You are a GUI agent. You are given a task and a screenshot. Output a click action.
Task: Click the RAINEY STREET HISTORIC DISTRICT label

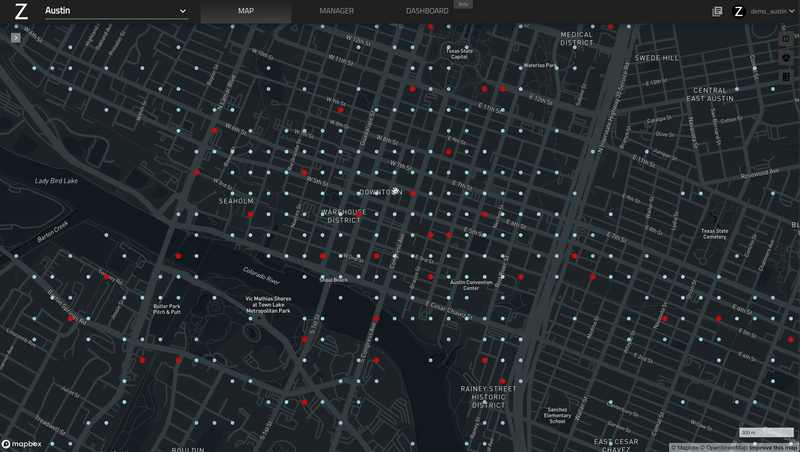[488, 397]
